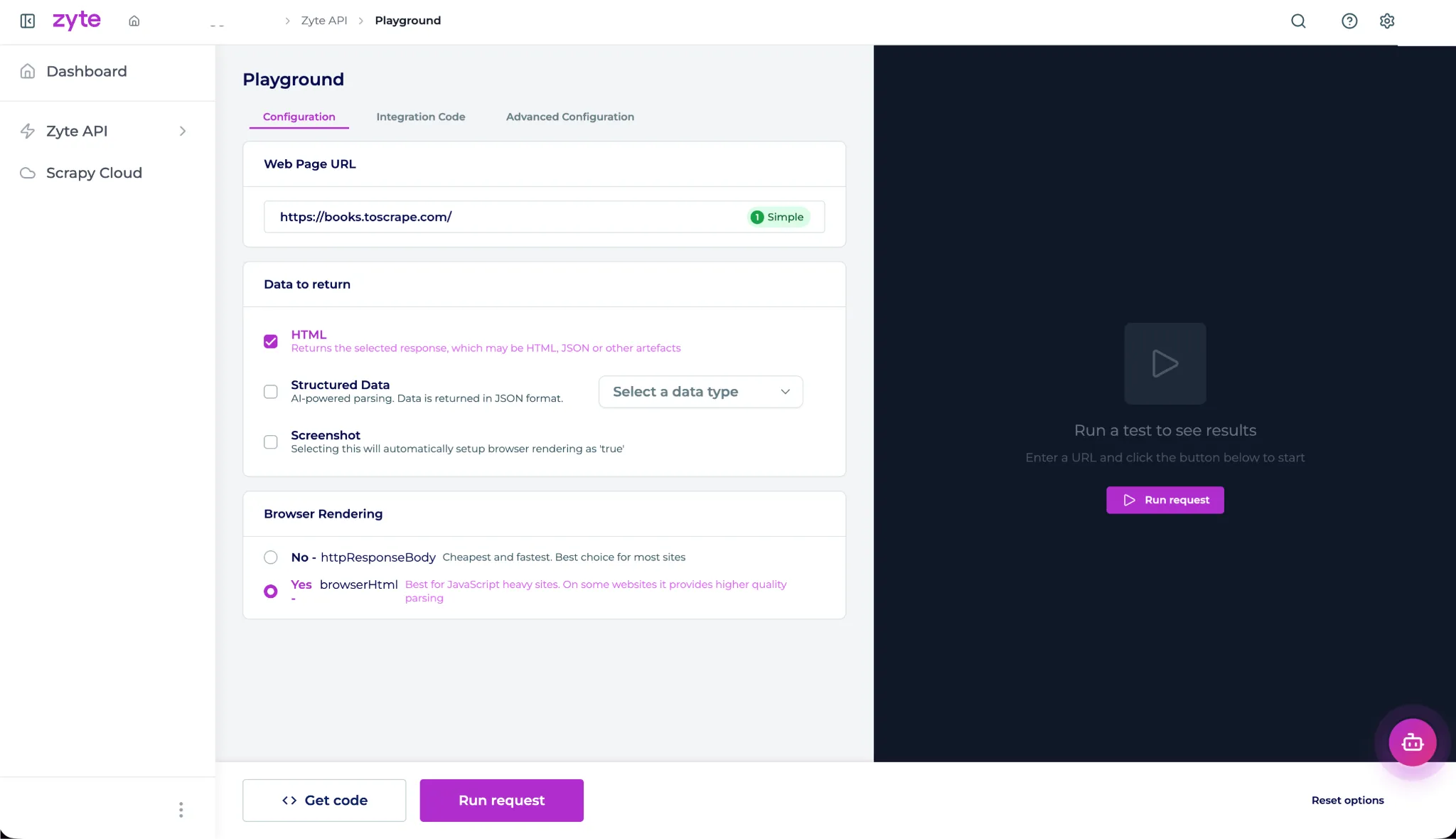Click Run request in results panel
Image resolution: width=1456 pixels, height=839 pixels.
[1165, 500]
